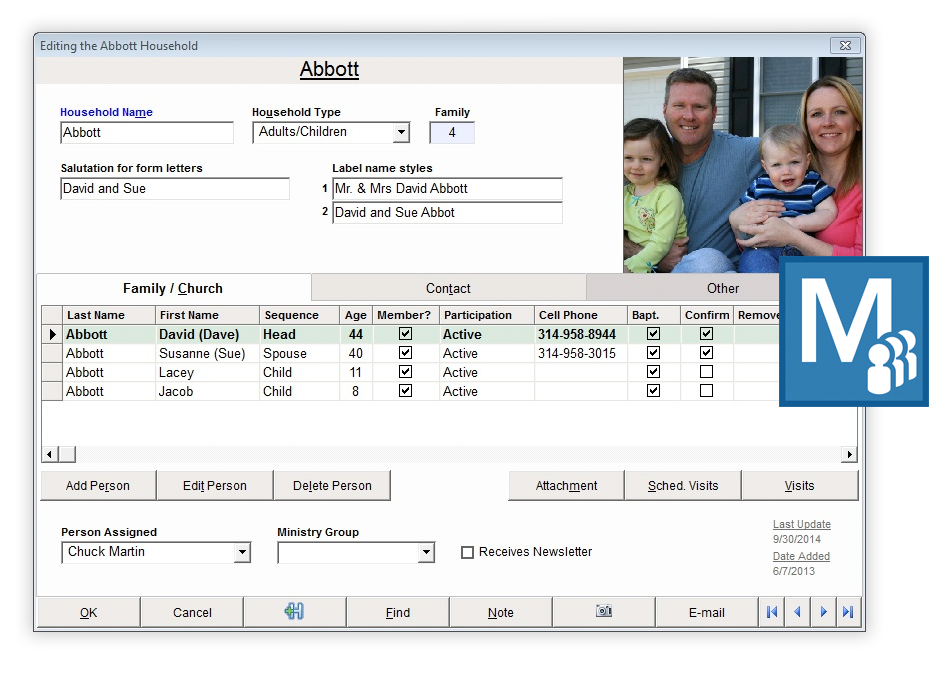
Task: Select the row indicator arrow for David
Action: pyautogui.click(x=50, y=334)
